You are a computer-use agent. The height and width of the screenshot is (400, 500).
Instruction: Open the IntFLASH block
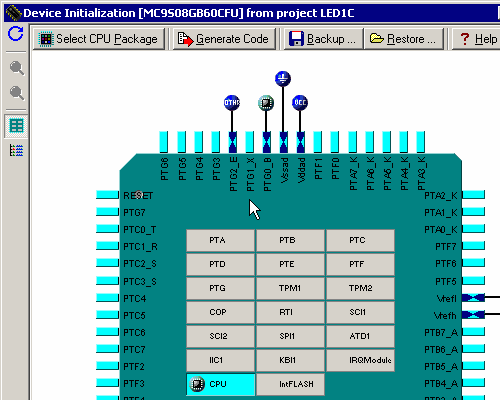point(290,384)
